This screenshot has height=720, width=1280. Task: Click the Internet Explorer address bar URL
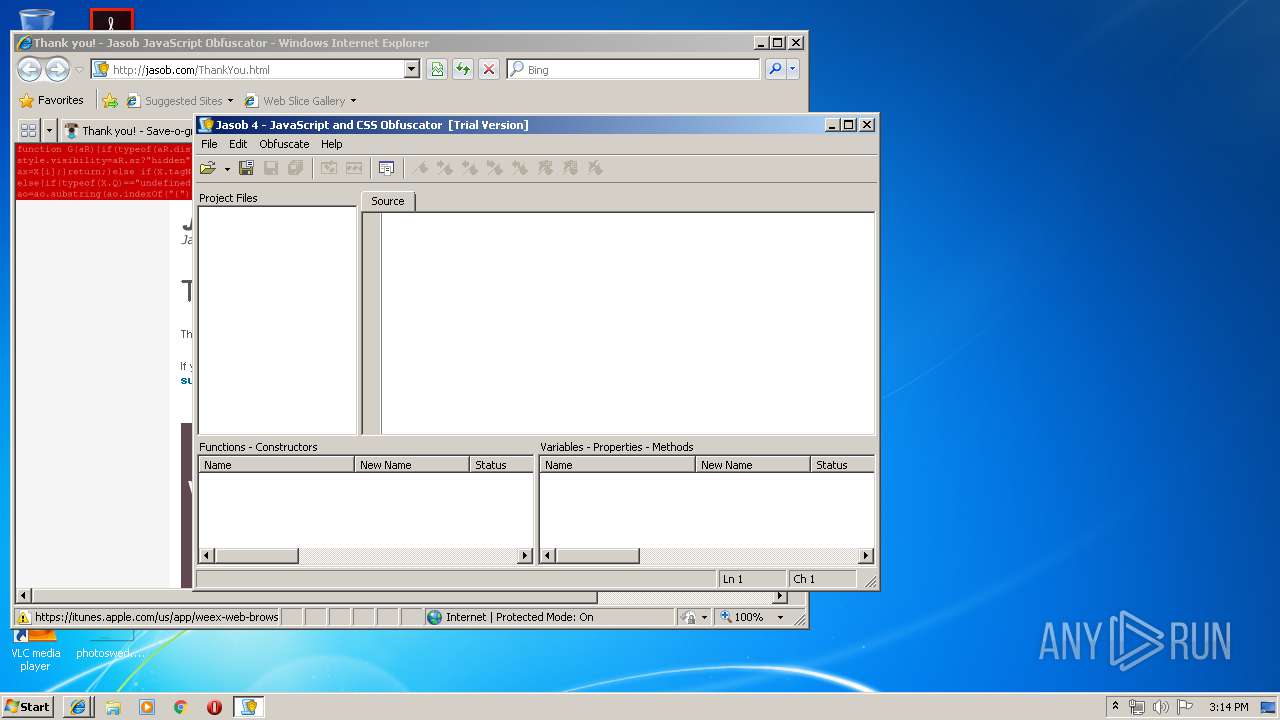point(191,70)
